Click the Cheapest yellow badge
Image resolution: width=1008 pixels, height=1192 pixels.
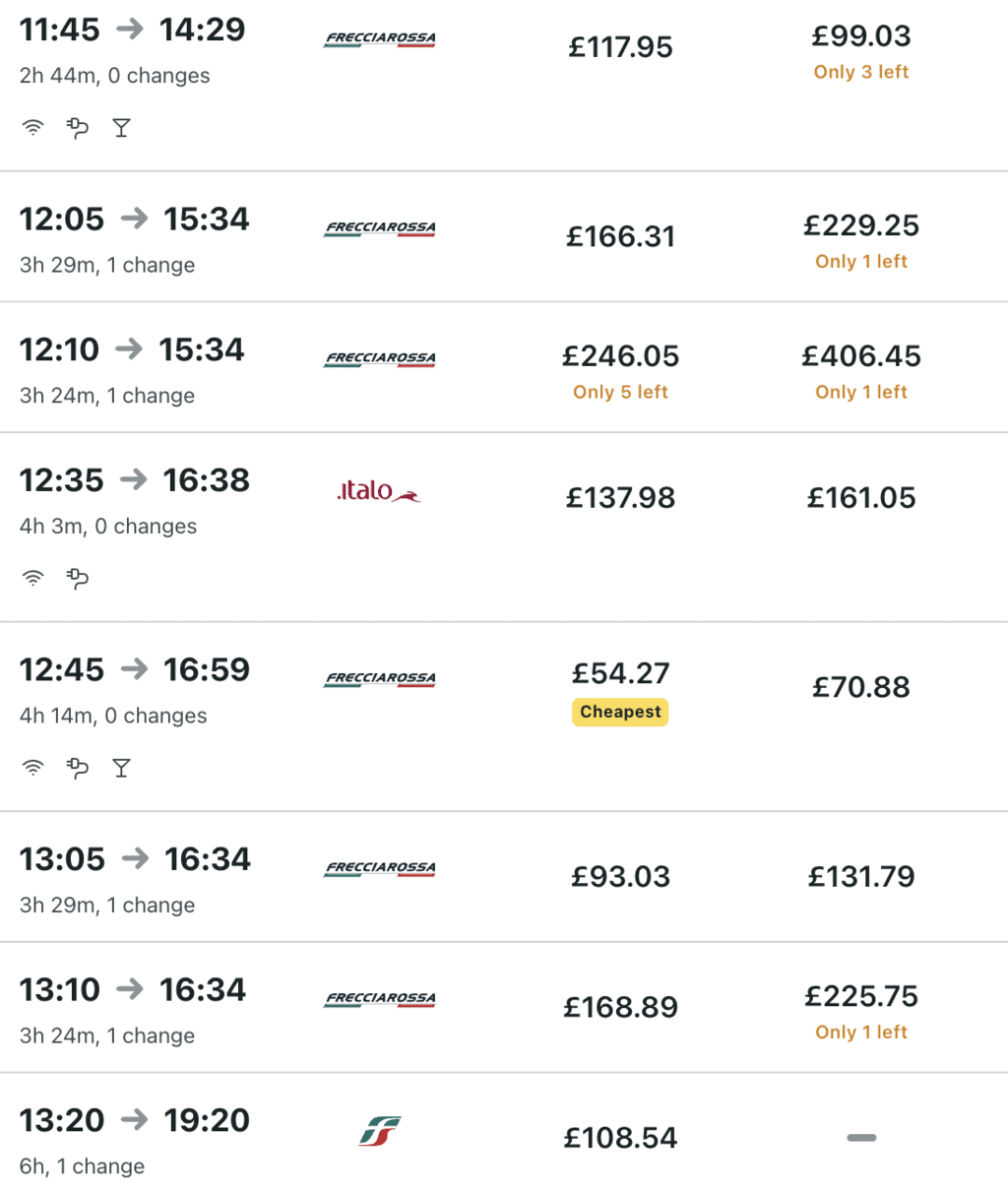click(x=620, y=712)
